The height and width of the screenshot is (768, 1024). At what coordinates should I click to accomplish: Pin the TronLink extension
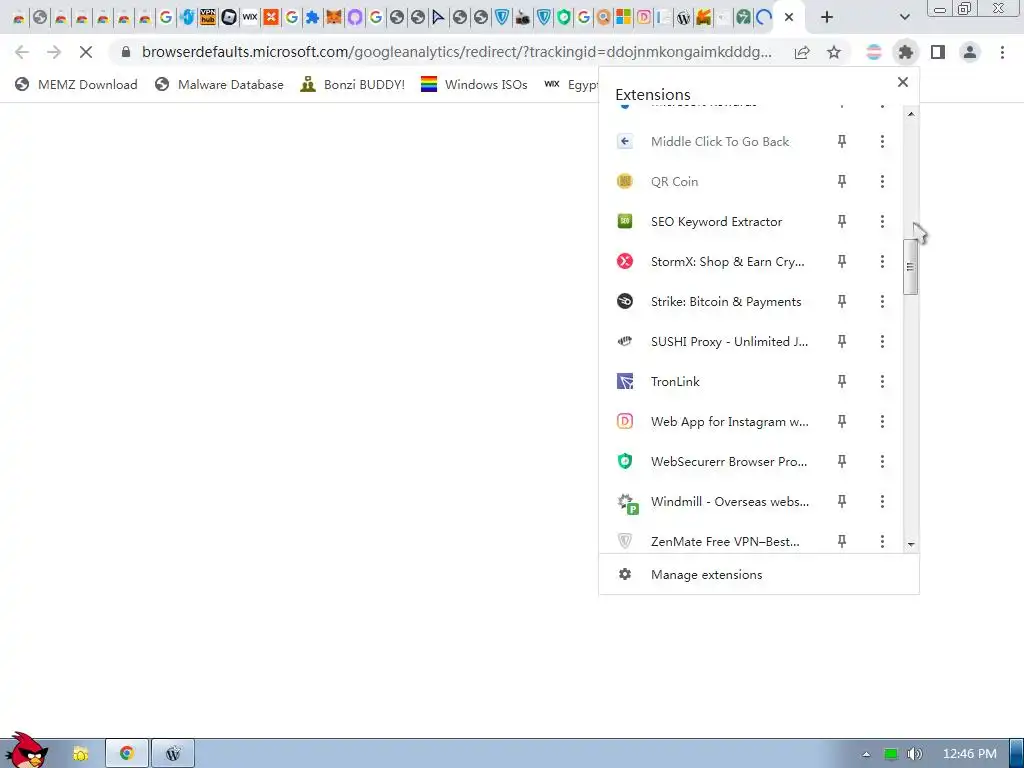842,381
